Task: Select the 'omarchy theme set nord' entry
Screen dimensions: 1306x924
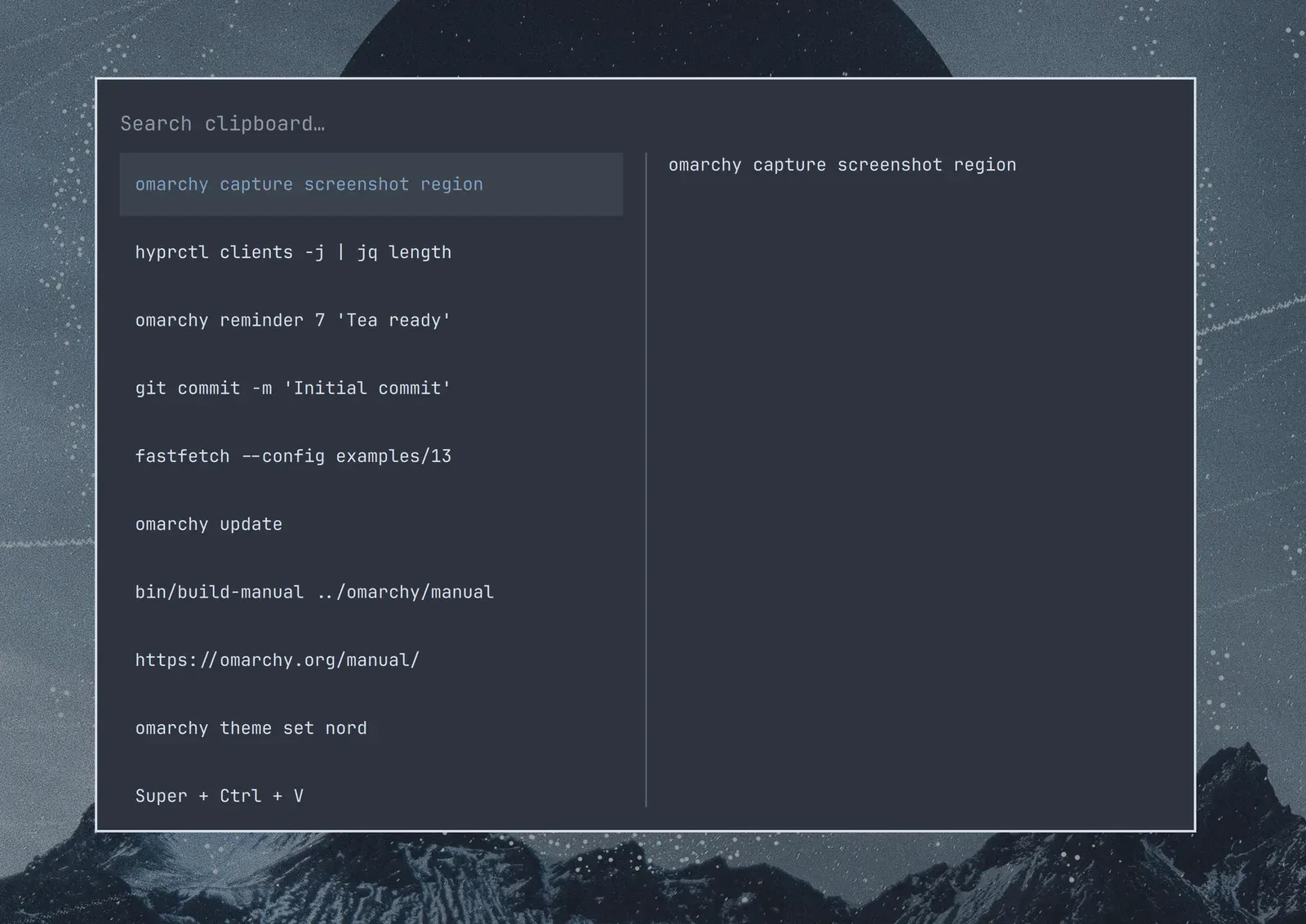Action: pyautogui.click(x=371, y=728)
